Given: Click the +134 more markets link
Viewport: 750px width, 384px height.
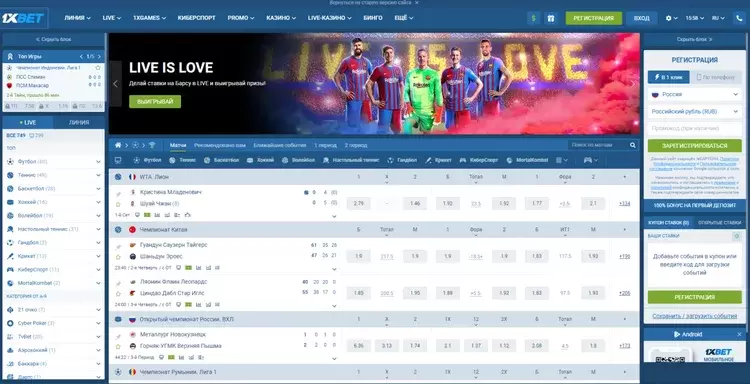Looking at the screenshot, I should point(624,204).
